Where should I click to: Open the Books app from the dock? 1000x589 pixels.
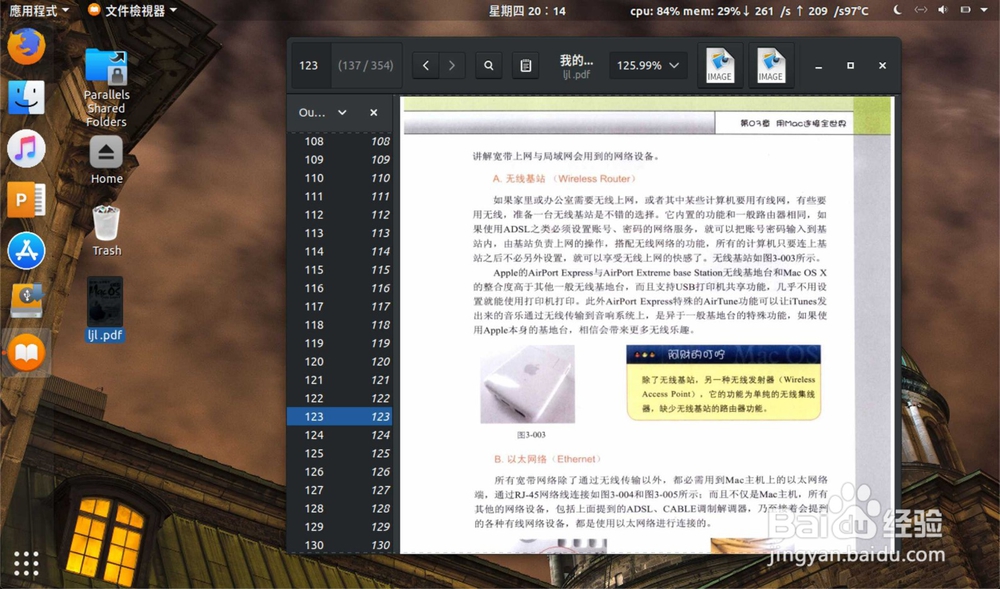(26, 352)
